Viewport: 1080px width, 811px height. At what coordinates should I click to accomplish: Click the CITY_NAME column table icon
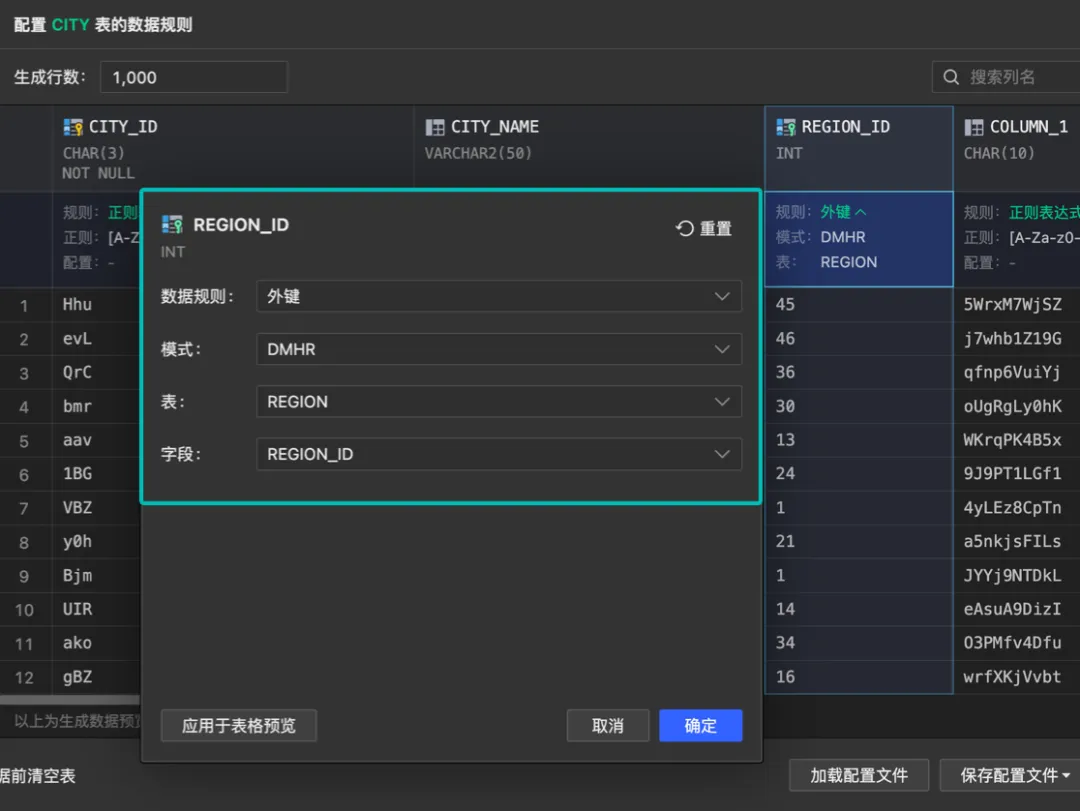(x=435, y=127)
